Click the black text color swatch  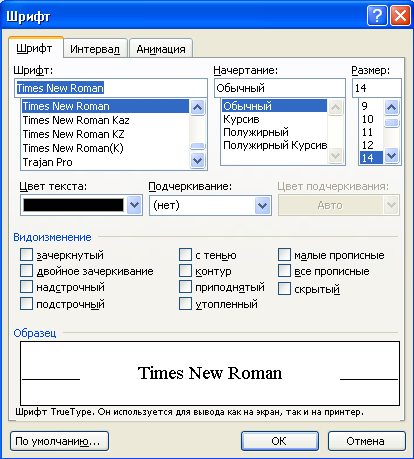click(73, 205)
